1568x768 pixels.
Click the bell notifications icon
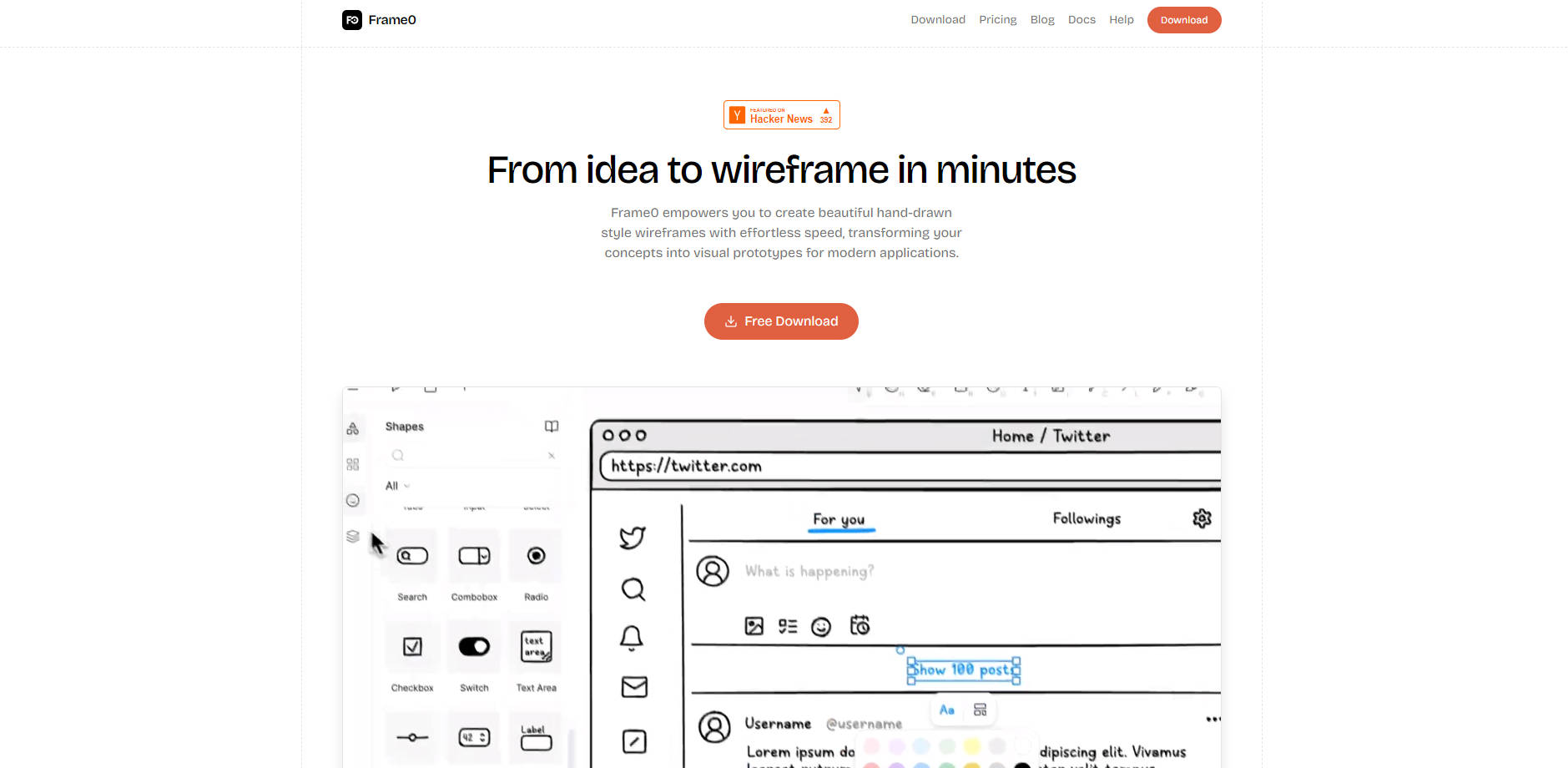tap(632, 638)
